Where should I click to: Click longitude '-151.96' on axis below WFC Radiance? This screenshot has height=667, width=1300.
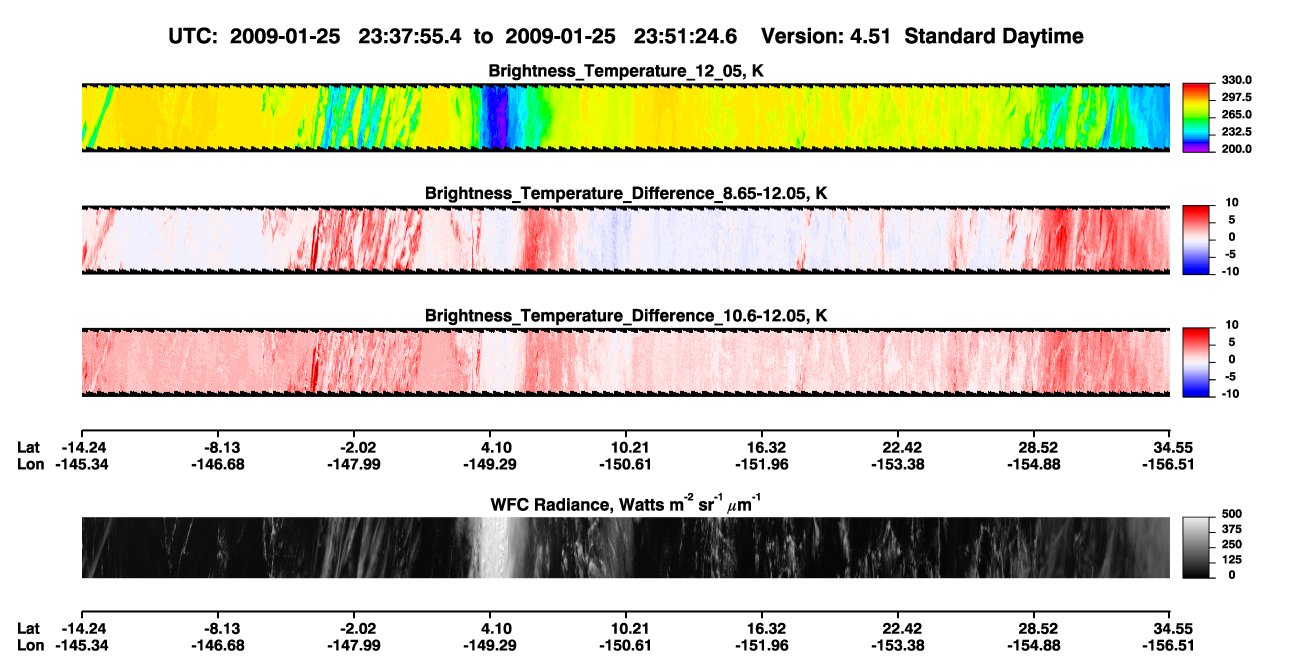pos(762,645)
